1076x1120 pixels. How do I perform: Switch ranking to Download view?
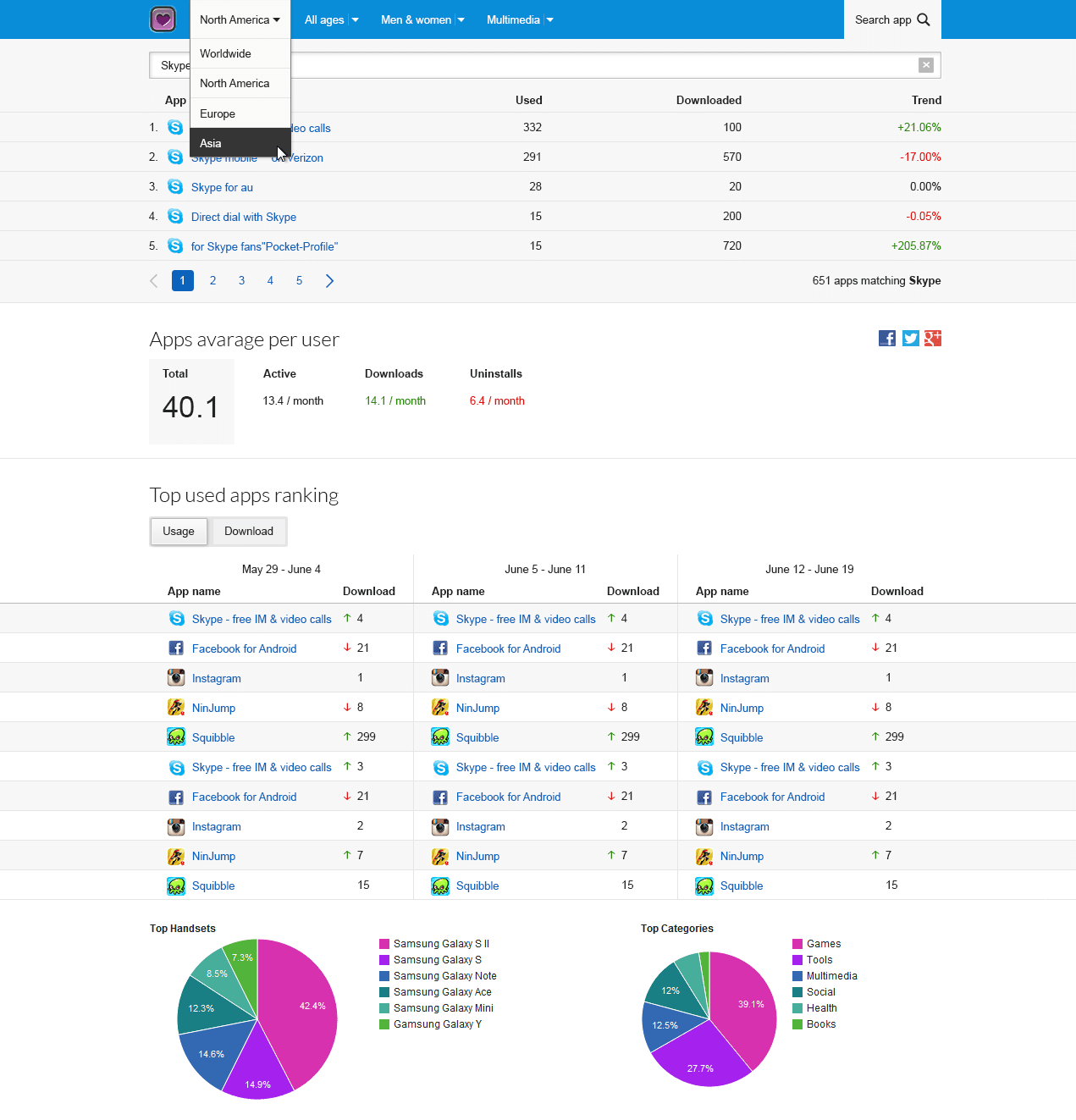tap(248, 532)
